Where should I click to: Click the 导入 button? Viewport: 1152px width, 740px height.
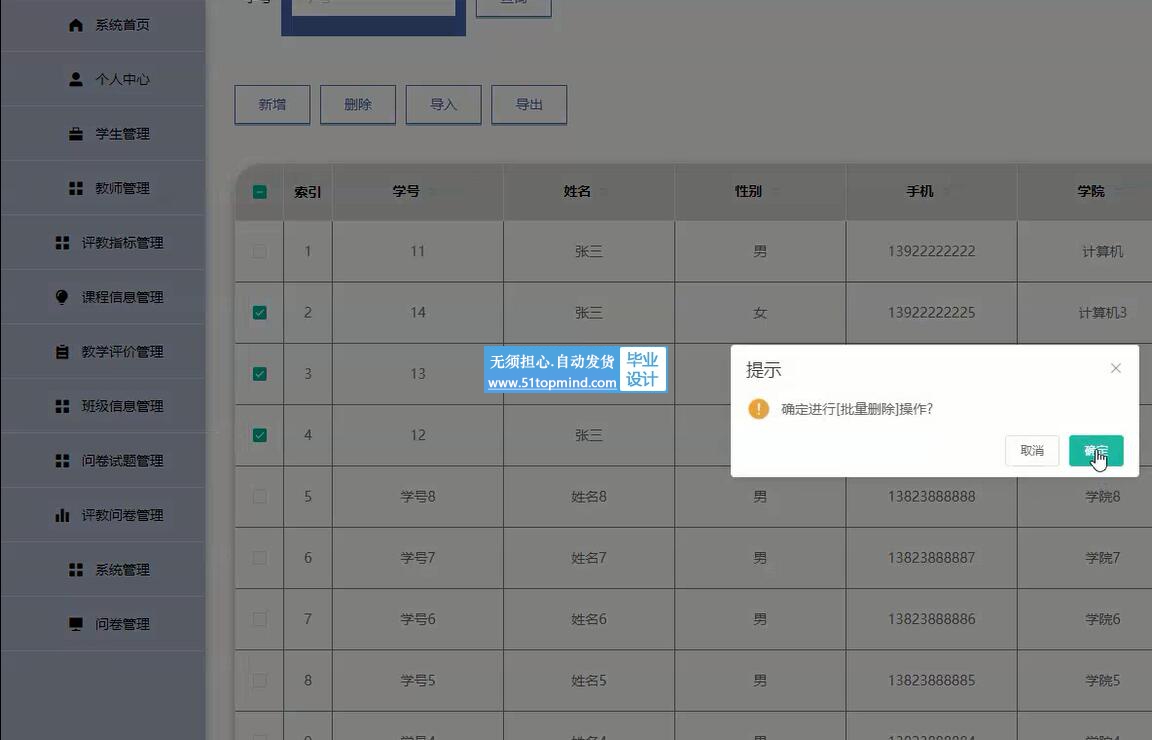tap(443, 104)
